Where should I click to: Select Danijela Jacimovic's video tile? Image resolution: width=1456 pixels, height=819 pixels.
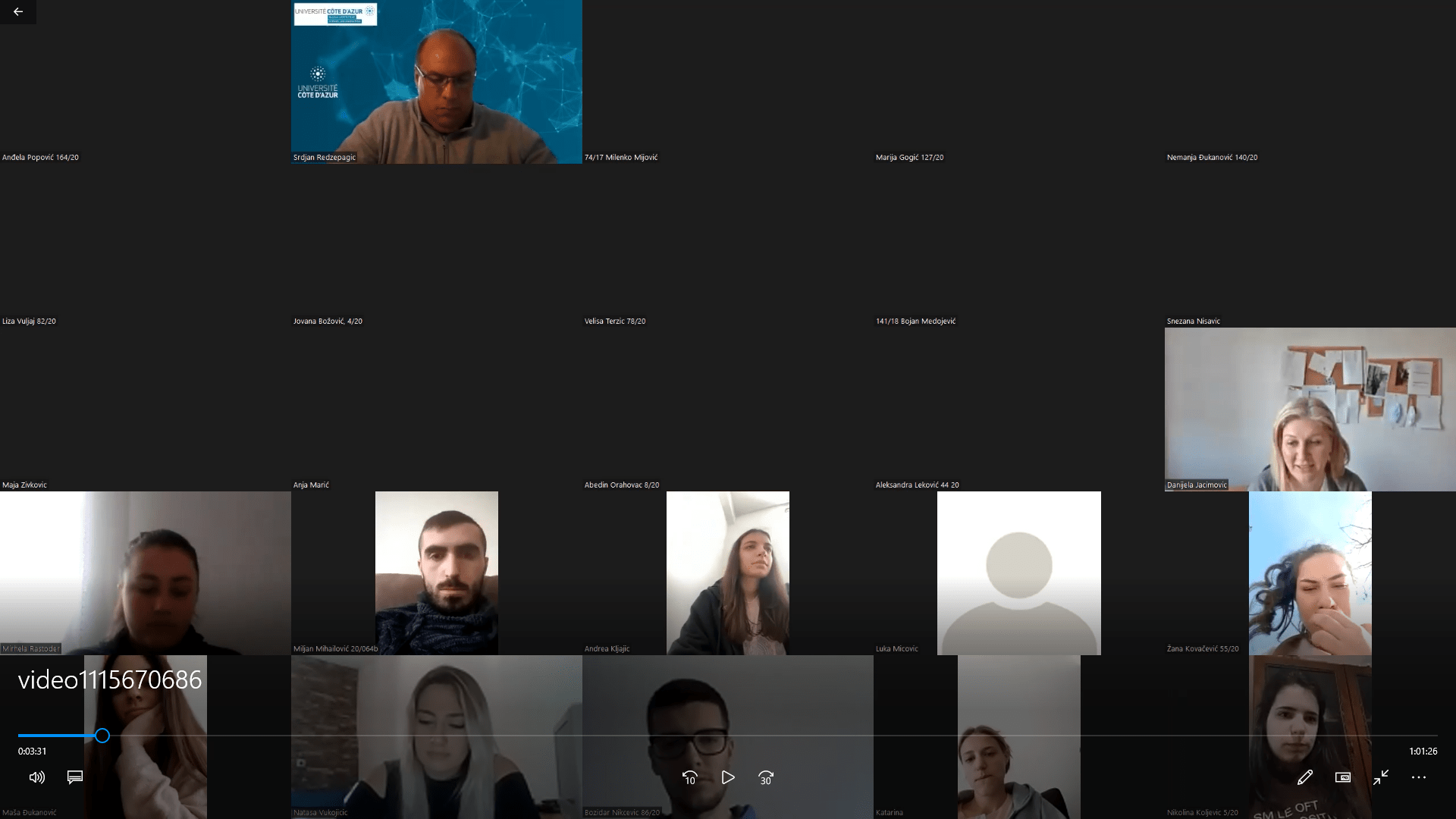(x=1310, y=409)
